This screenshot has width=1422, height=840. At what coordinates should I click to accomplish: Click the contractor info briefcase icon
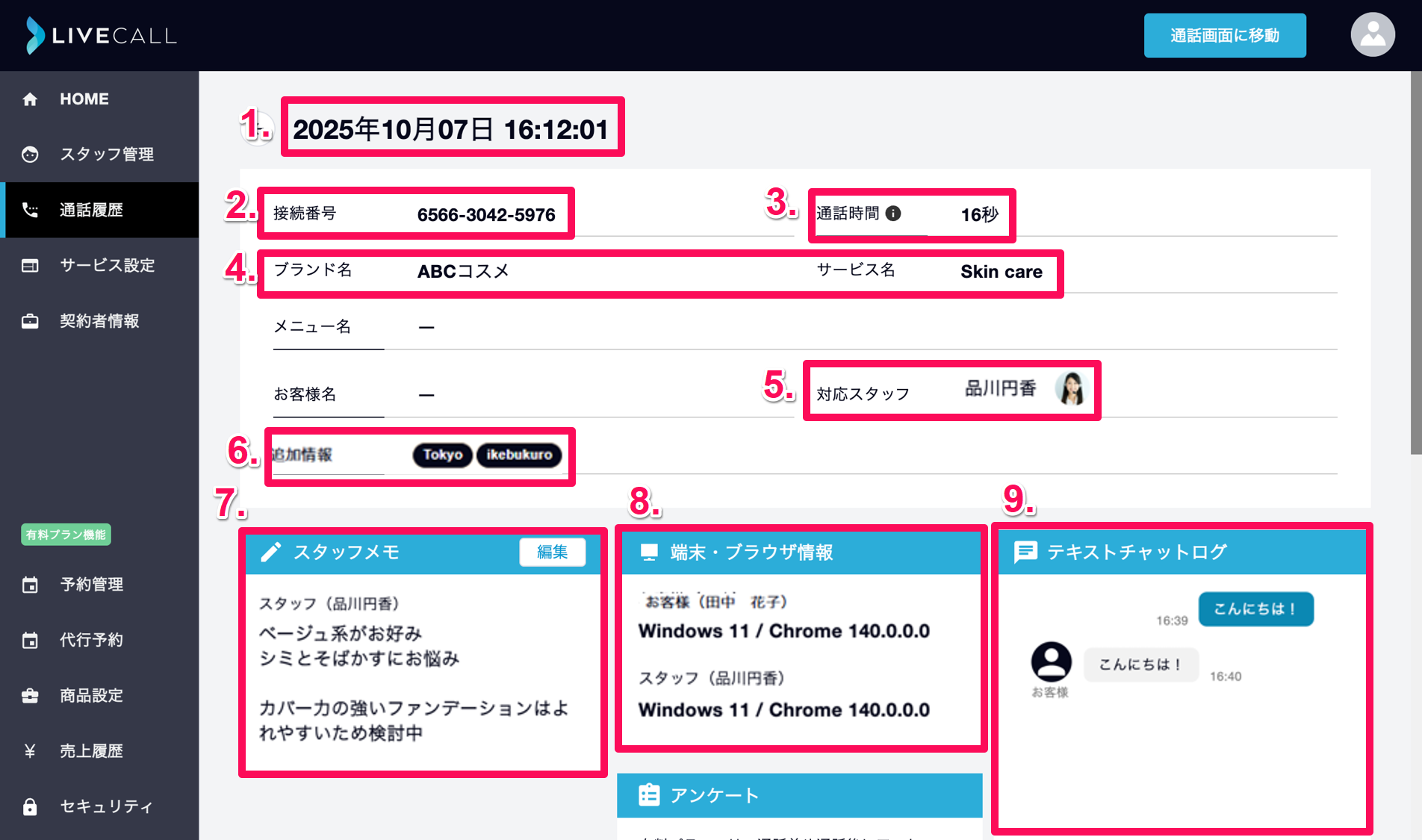pyautogui.click(x=30, y=321)
